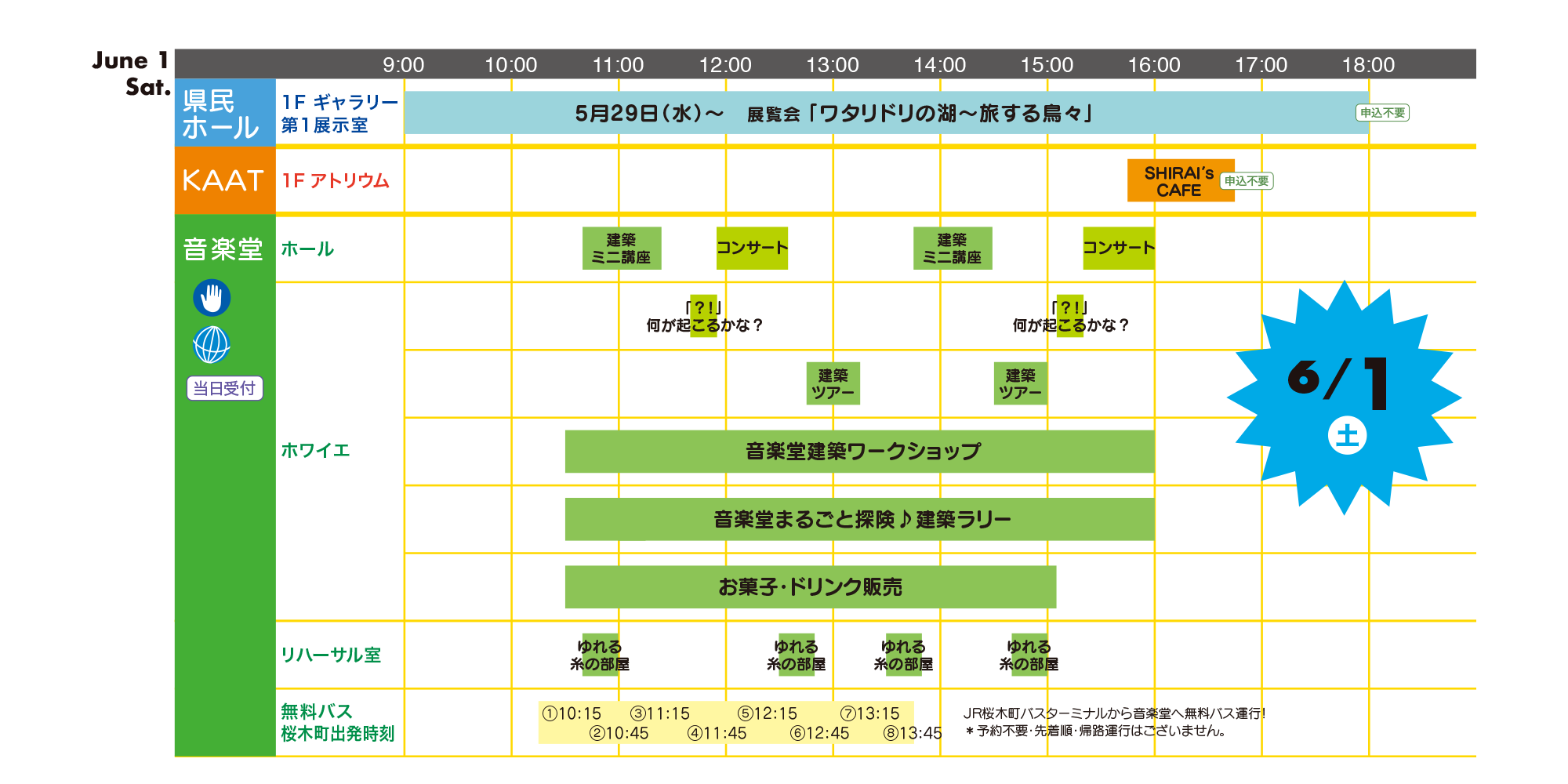Click the blue globe icon under 音楽堂
Screen dimensions: 1568x784
(212, 345)
